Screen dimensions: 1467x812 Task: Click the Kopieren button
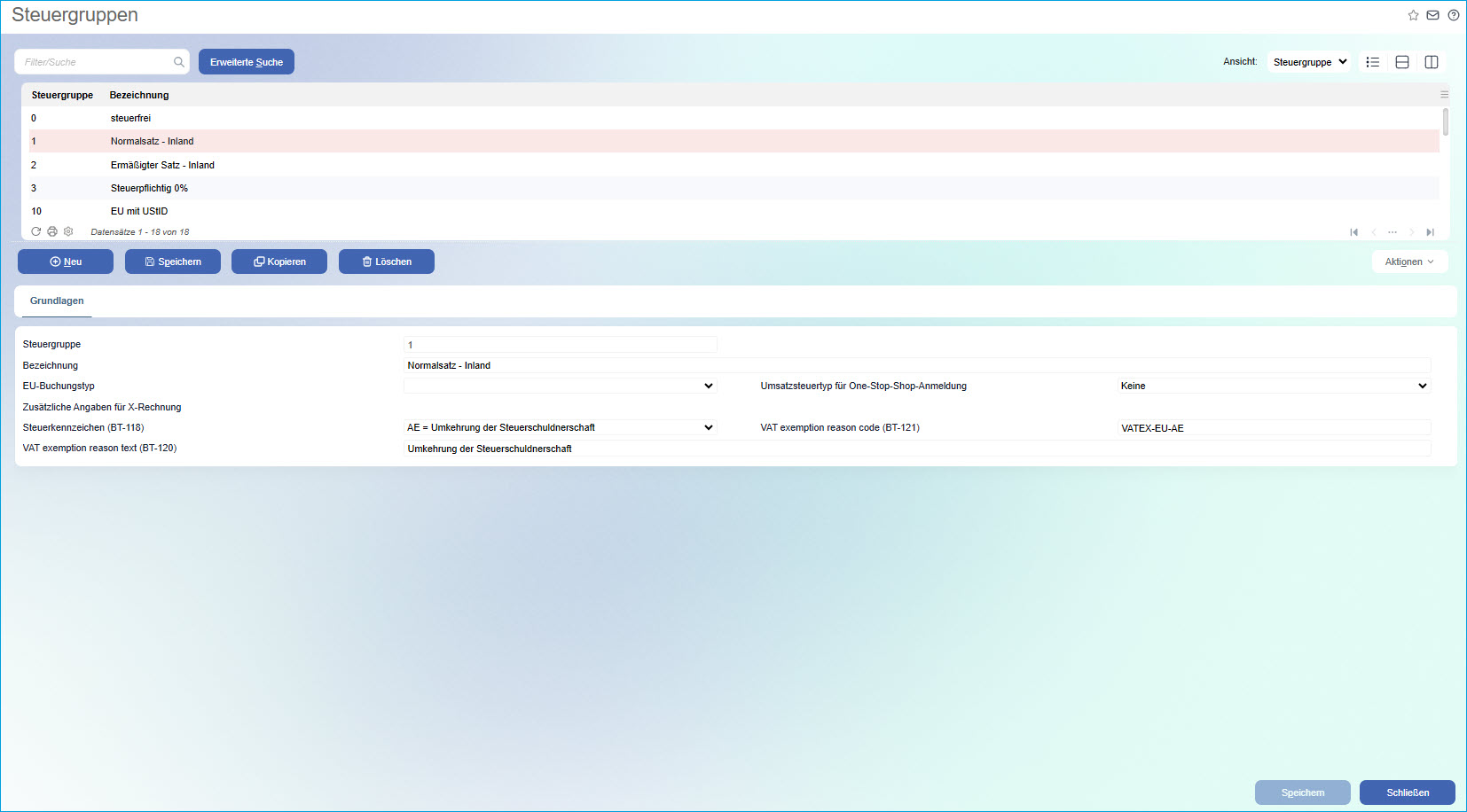279,262
